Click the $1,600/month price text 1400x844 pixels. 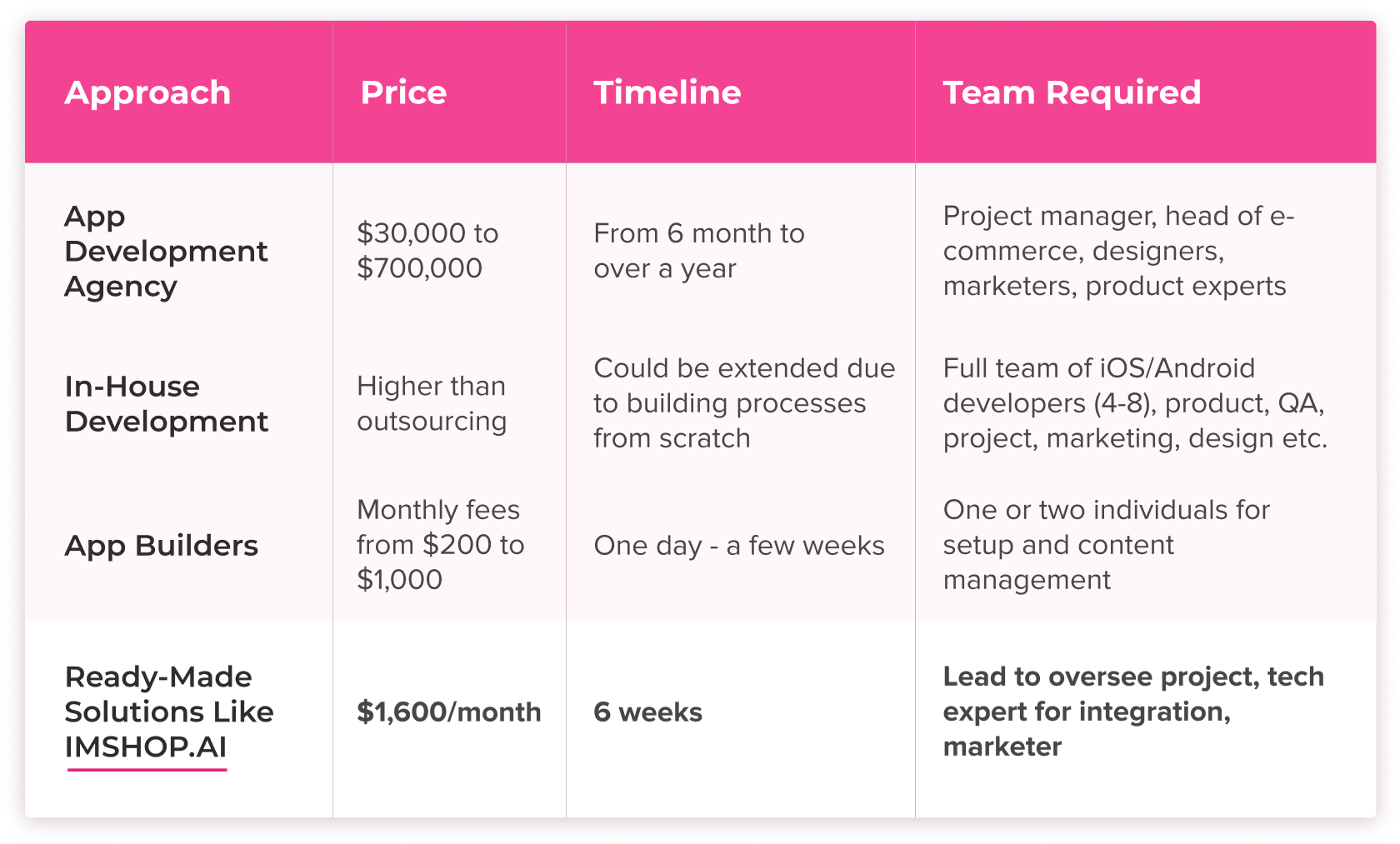pyautogui.click(x=448, y=712)
